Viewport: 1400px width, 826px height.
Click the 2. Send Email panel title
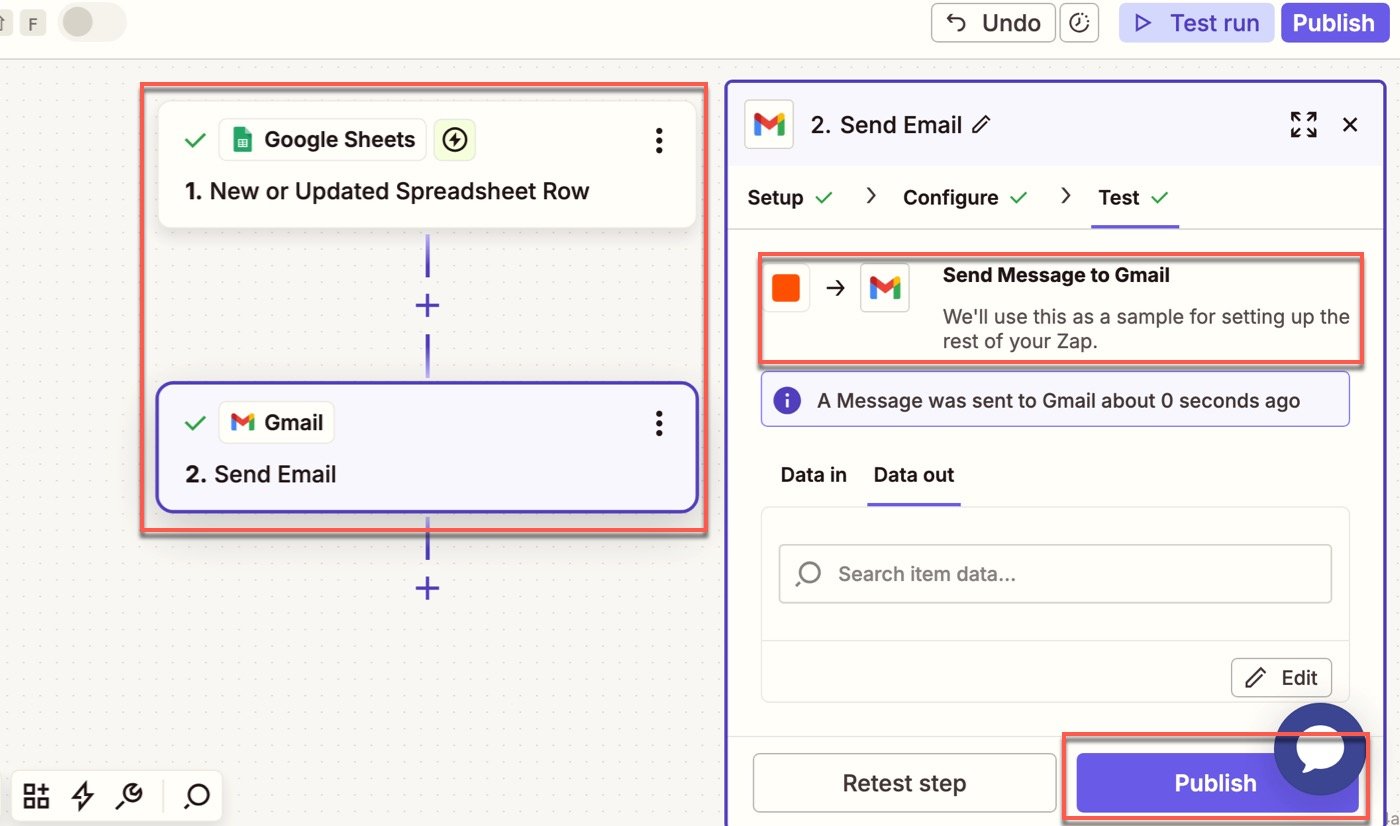[x=886, y=125]
